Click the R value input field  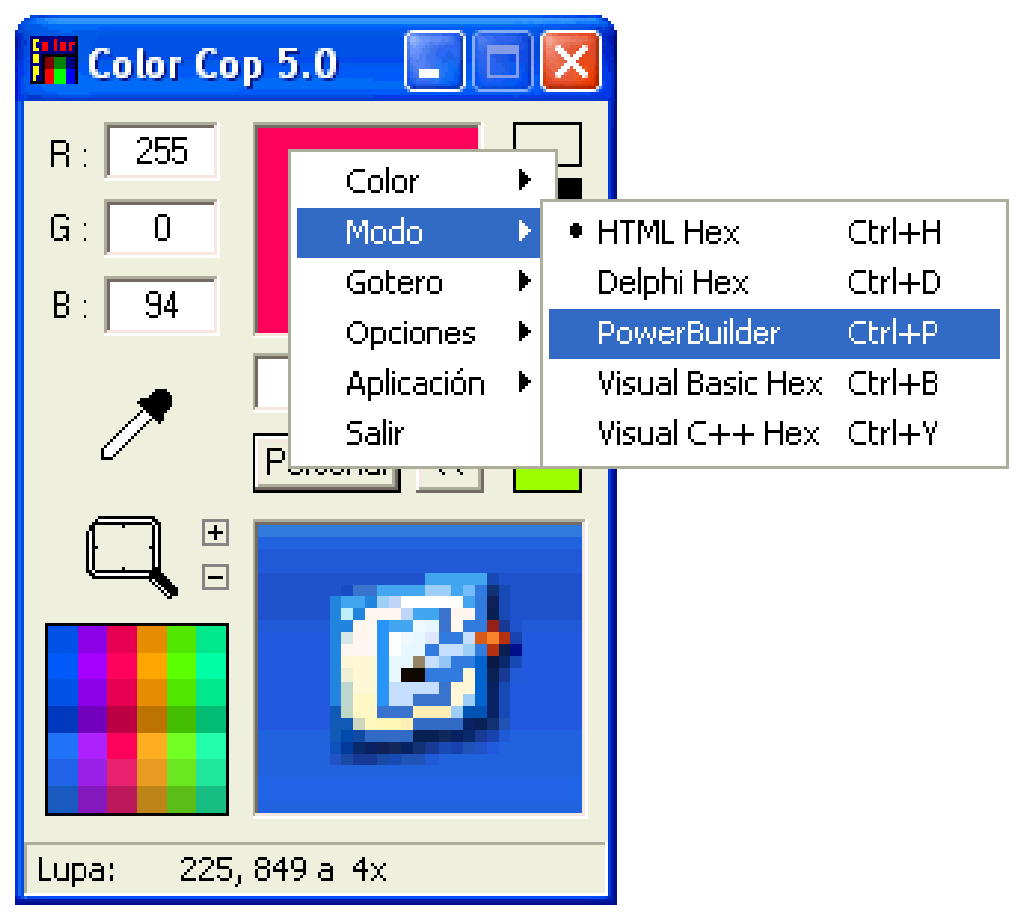[x=161, y=152]
